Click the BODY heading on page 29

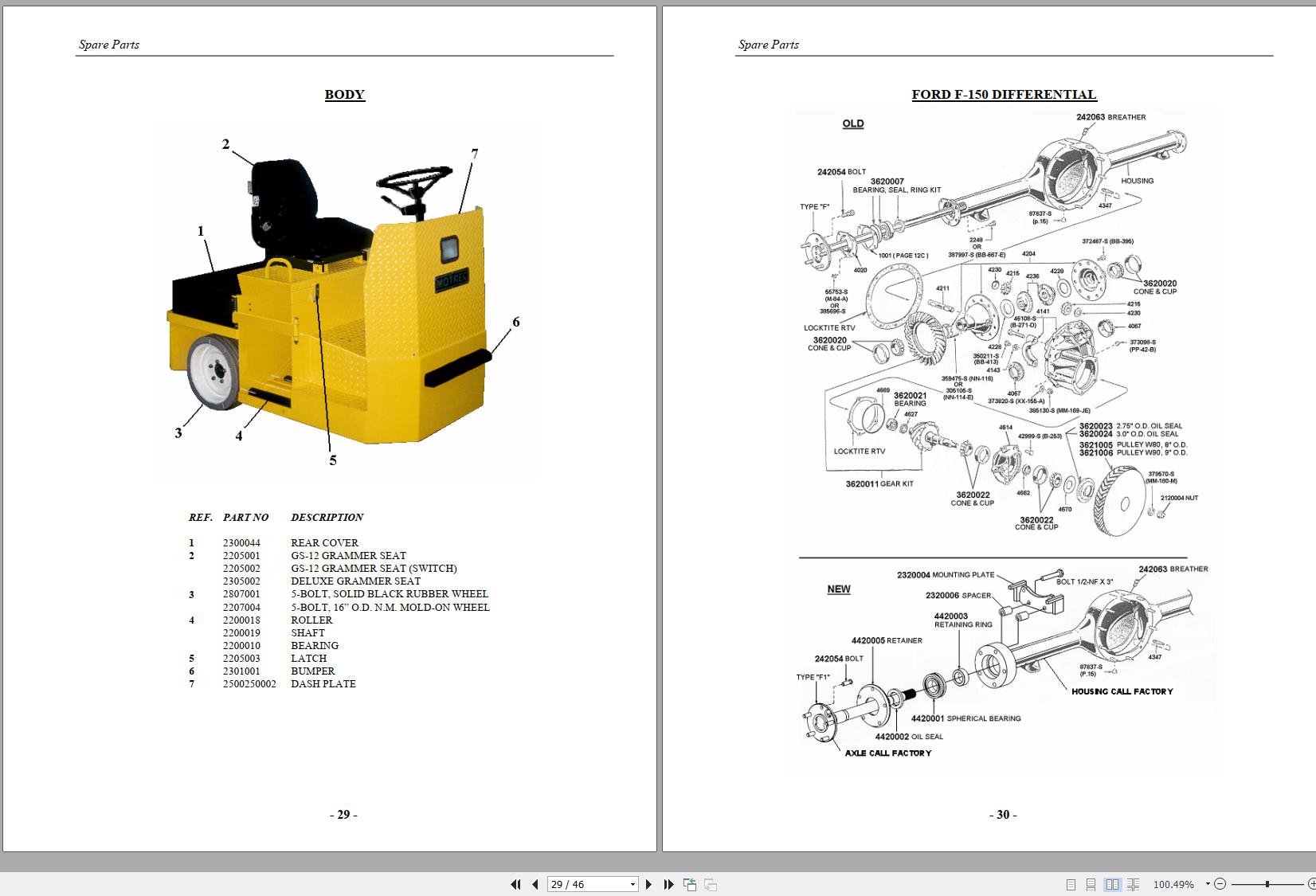(344, 94)
